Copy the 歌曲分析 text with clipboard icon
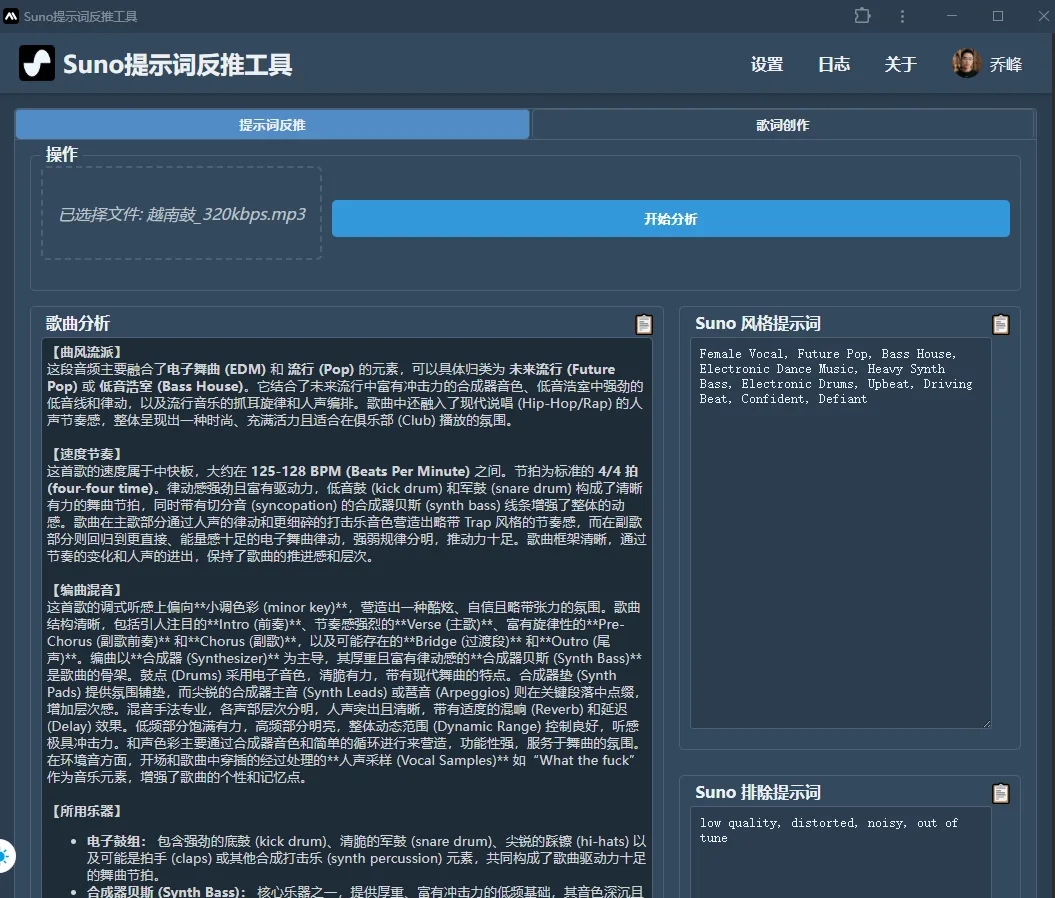This screenshot has width=1055, height=898. [644, 324]
